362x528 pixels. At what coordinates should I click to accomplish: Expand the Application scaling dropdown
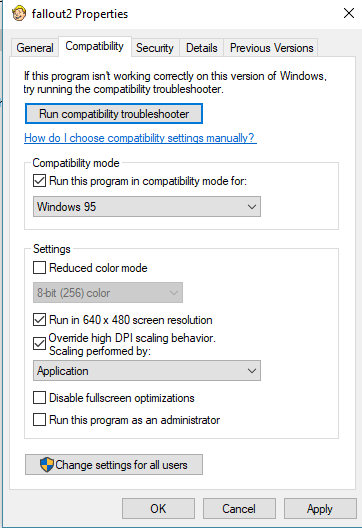click(147, 371)
